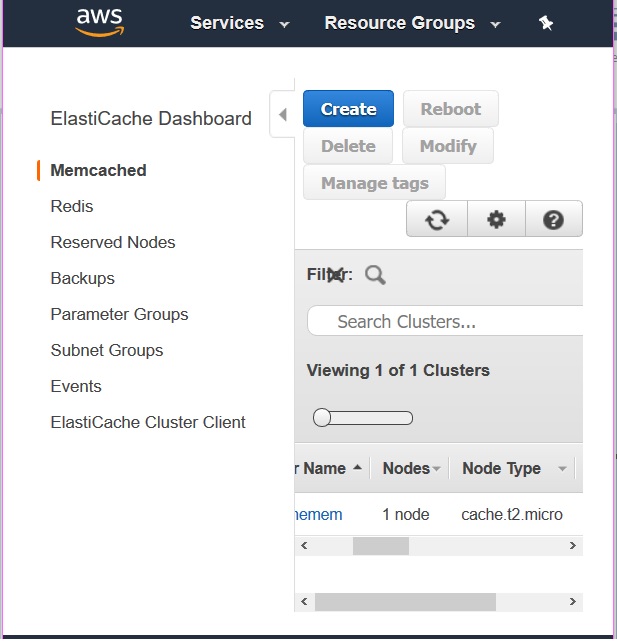Open the question mark help icon

553,220
